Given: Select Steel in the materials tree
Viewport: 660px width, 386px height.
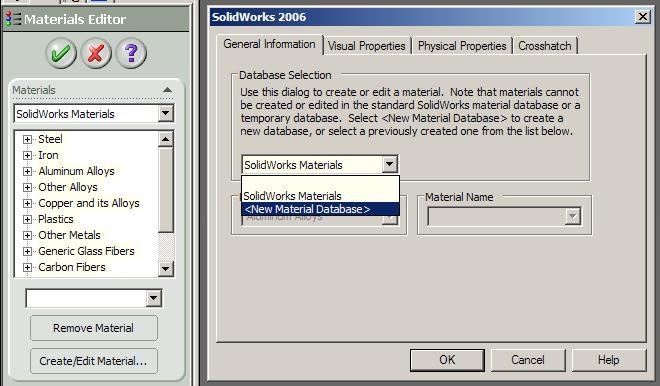Looking at the screenshot, I should tap(50, 139).
